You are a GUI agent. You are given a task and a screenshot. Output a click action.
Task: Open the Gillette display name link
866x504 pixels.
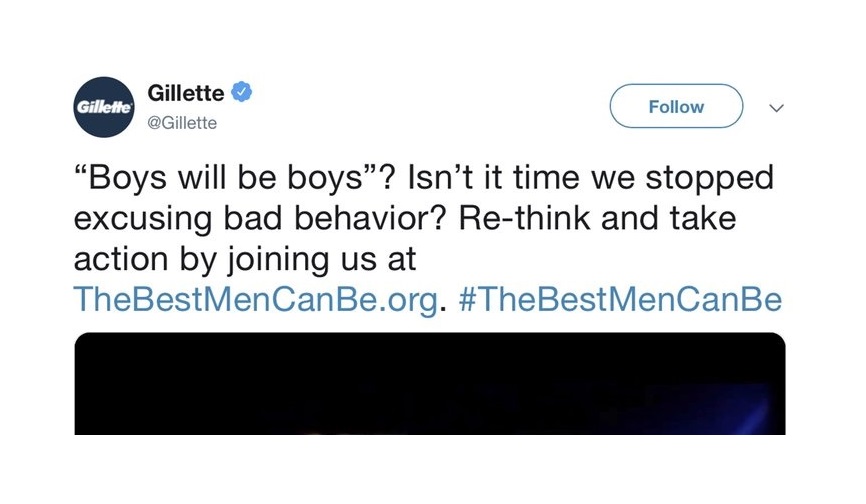185,93
